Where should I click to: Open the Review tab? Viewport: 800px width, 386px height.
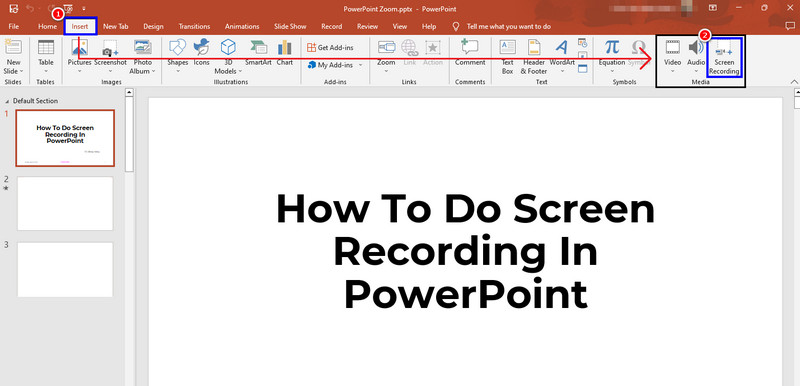point(367,27)
